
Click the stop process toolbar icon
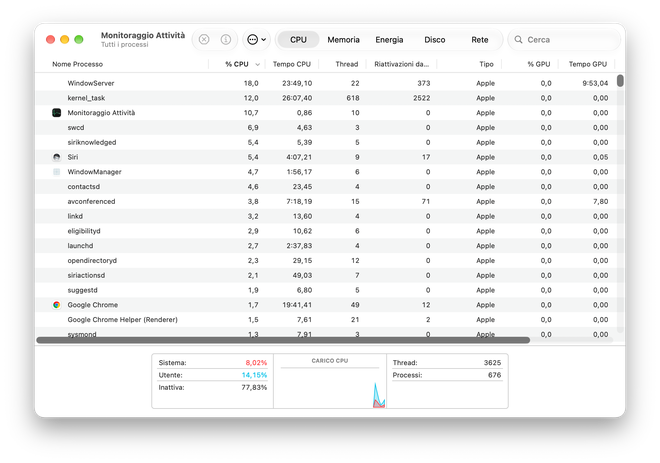[204, 40]
